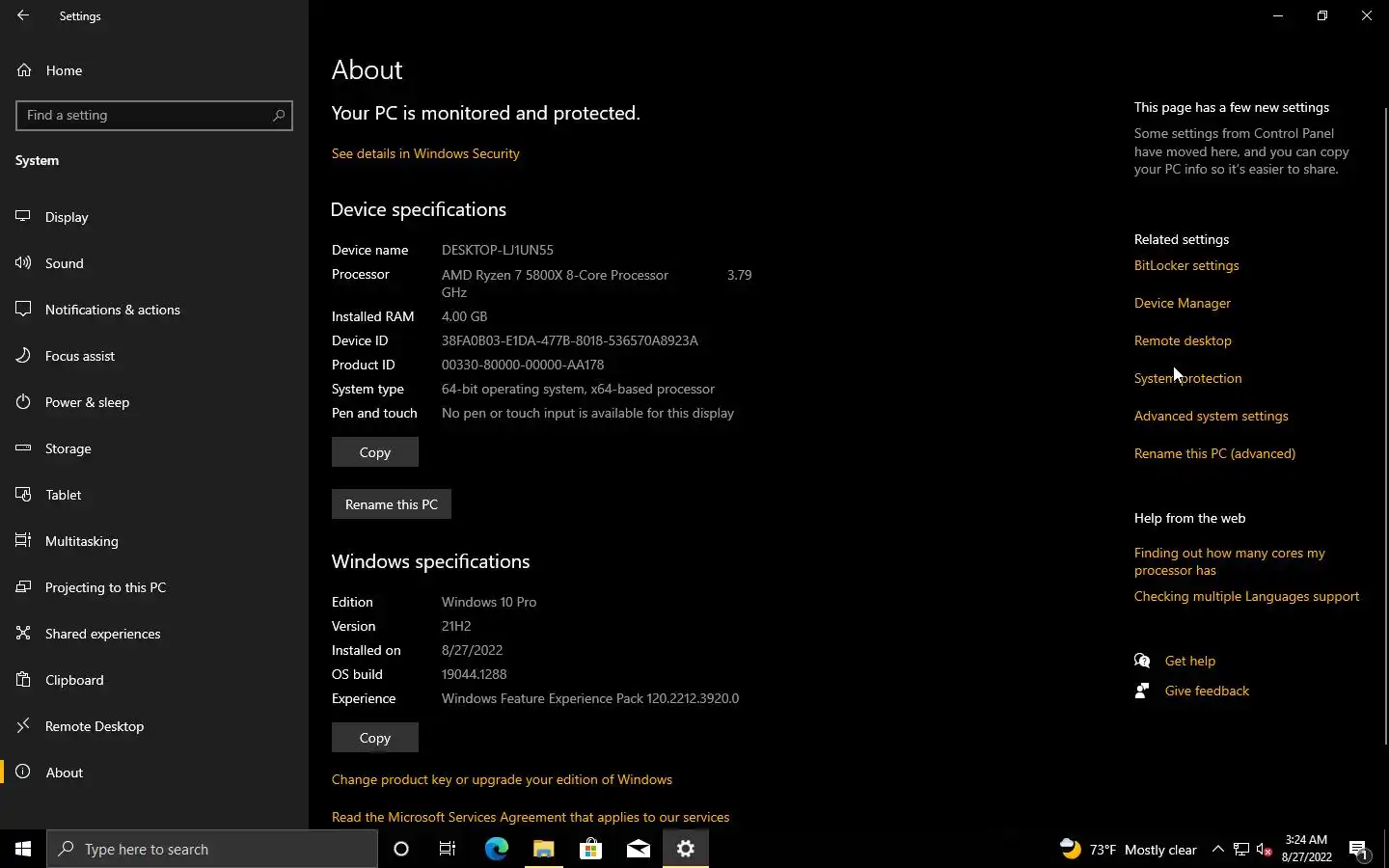Open Change product key or upgrade link
This screenshot has width=1389, height=868.
502,779
